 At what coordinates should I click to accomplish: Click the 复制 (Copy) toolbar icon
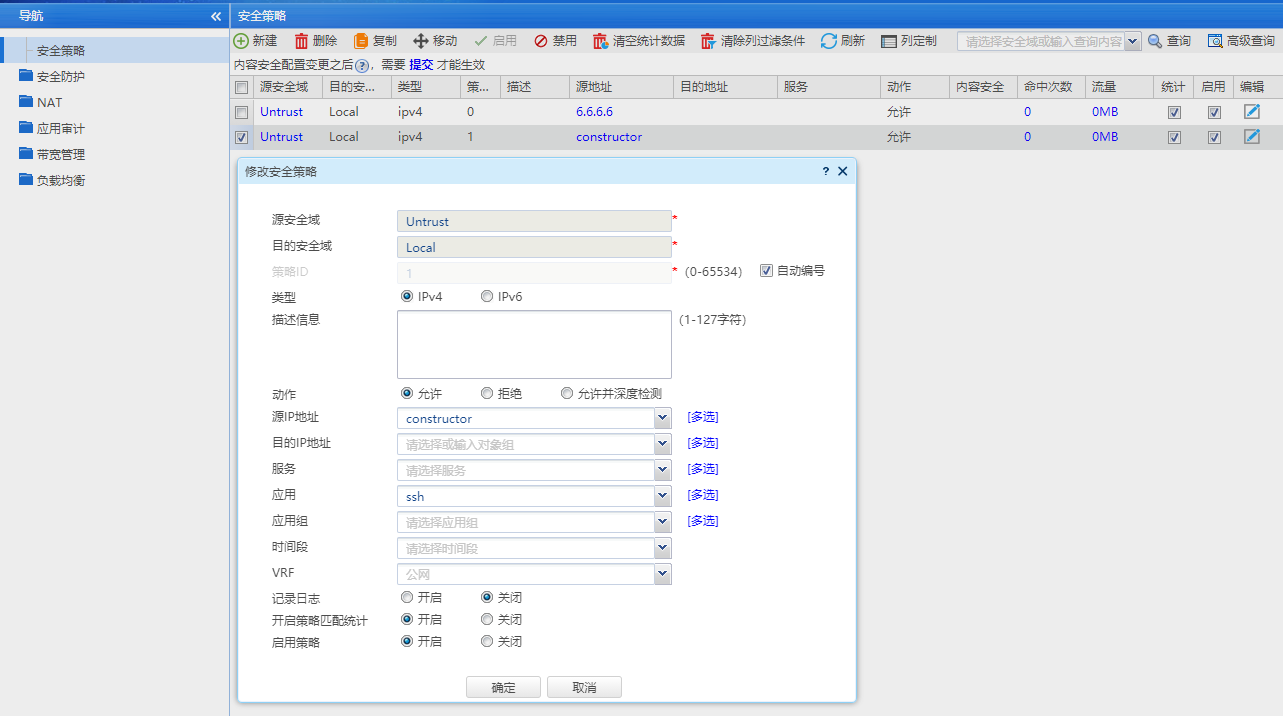(361, 41)
